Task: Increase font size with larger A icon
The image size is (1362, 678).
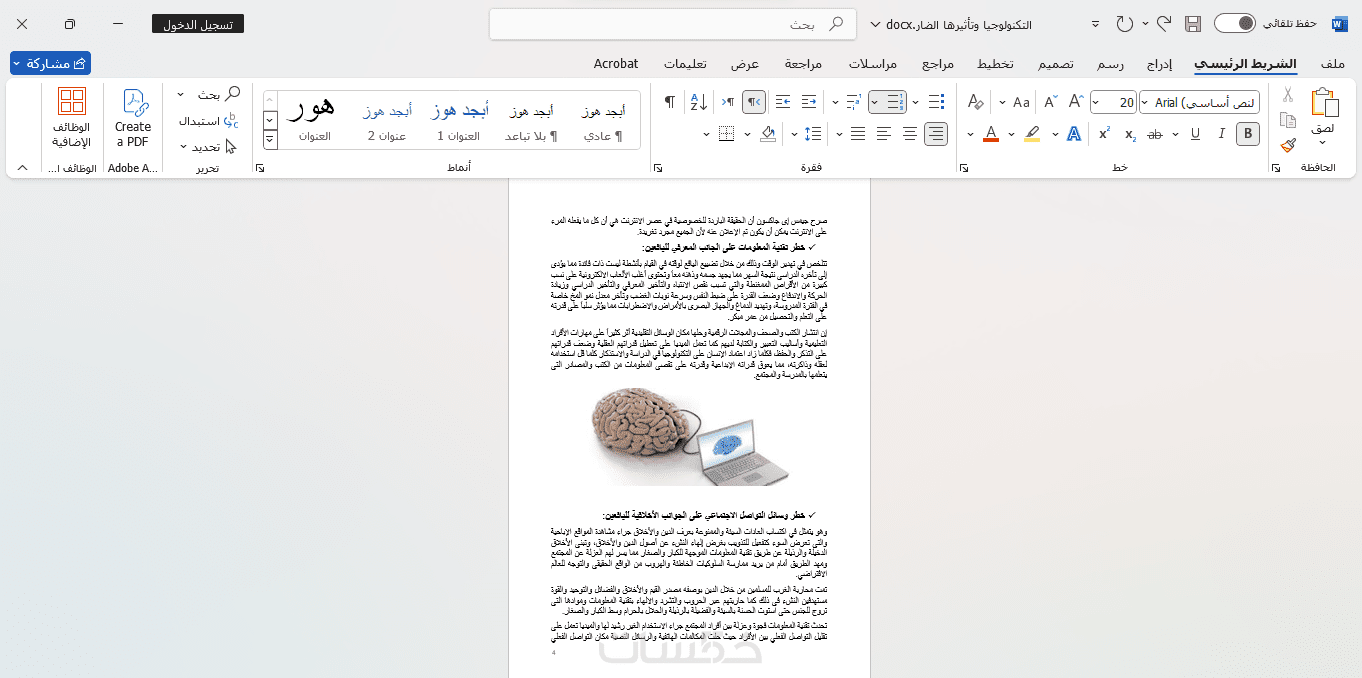Action: [x=1077, y=102]
